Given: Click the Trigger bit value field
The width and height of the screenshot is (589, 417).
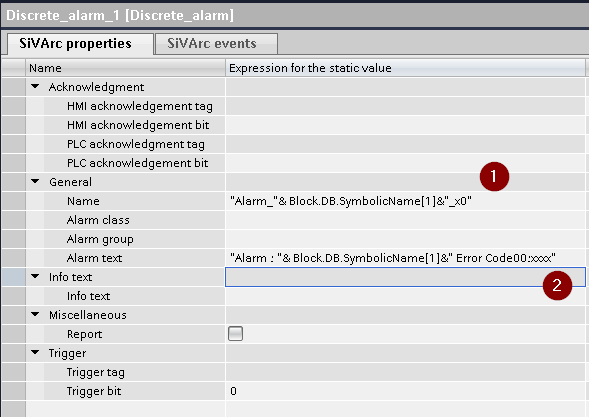Looking at the screenshot, I should point(405,391).
